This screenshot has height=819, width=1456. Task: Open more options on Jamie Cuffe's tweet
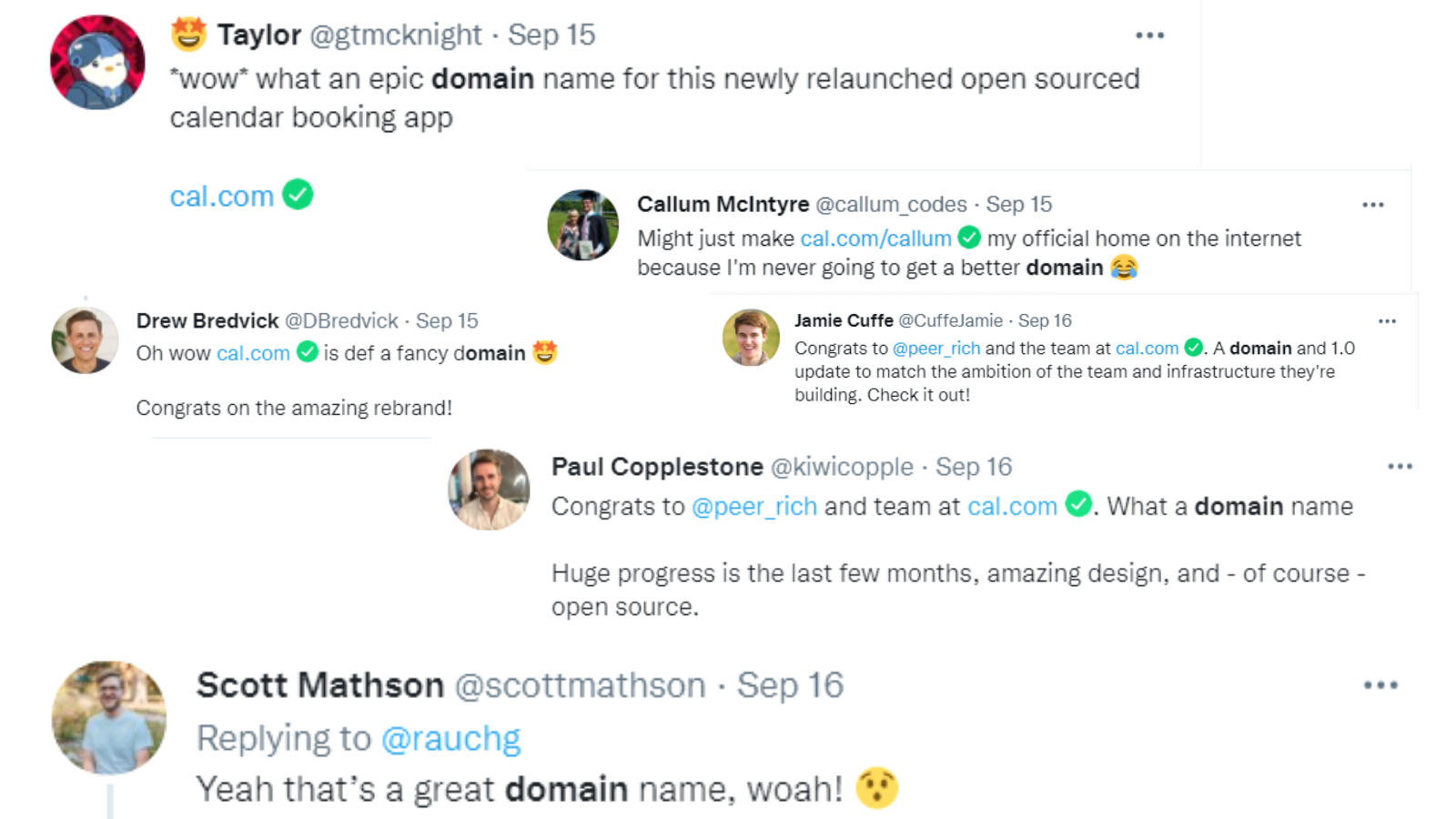tap(1386, 321)
